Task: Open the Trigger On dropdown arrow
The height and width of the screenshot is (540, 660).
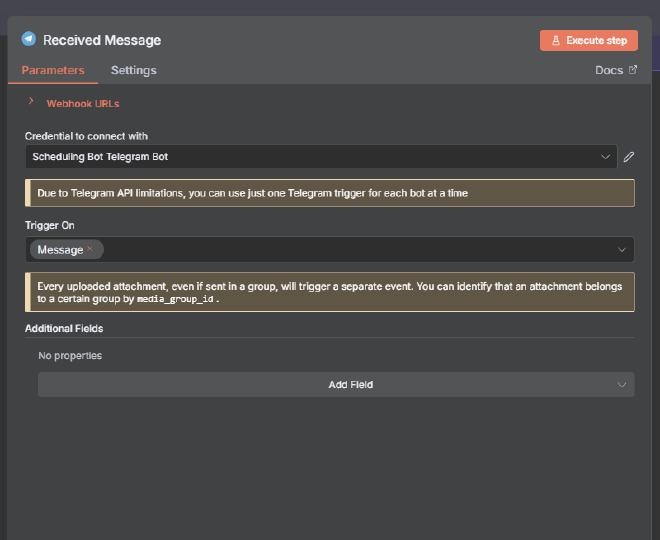Action: (621, 250)
